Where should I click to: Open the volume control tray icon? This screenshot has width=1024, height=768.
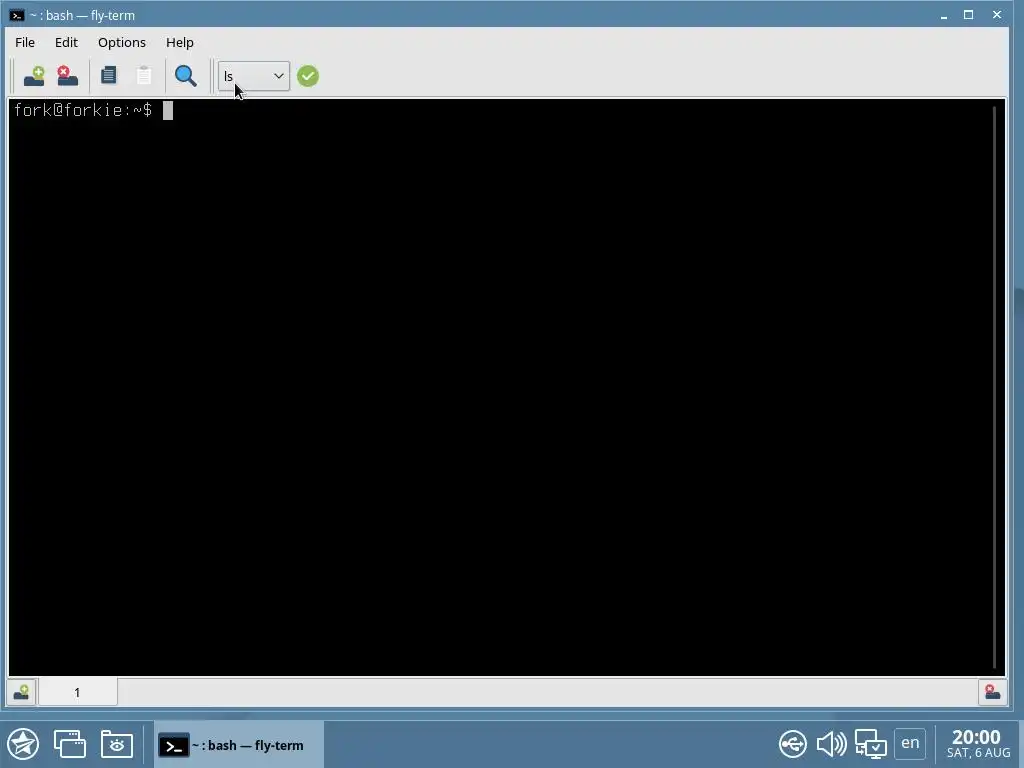tap(831, 744)
